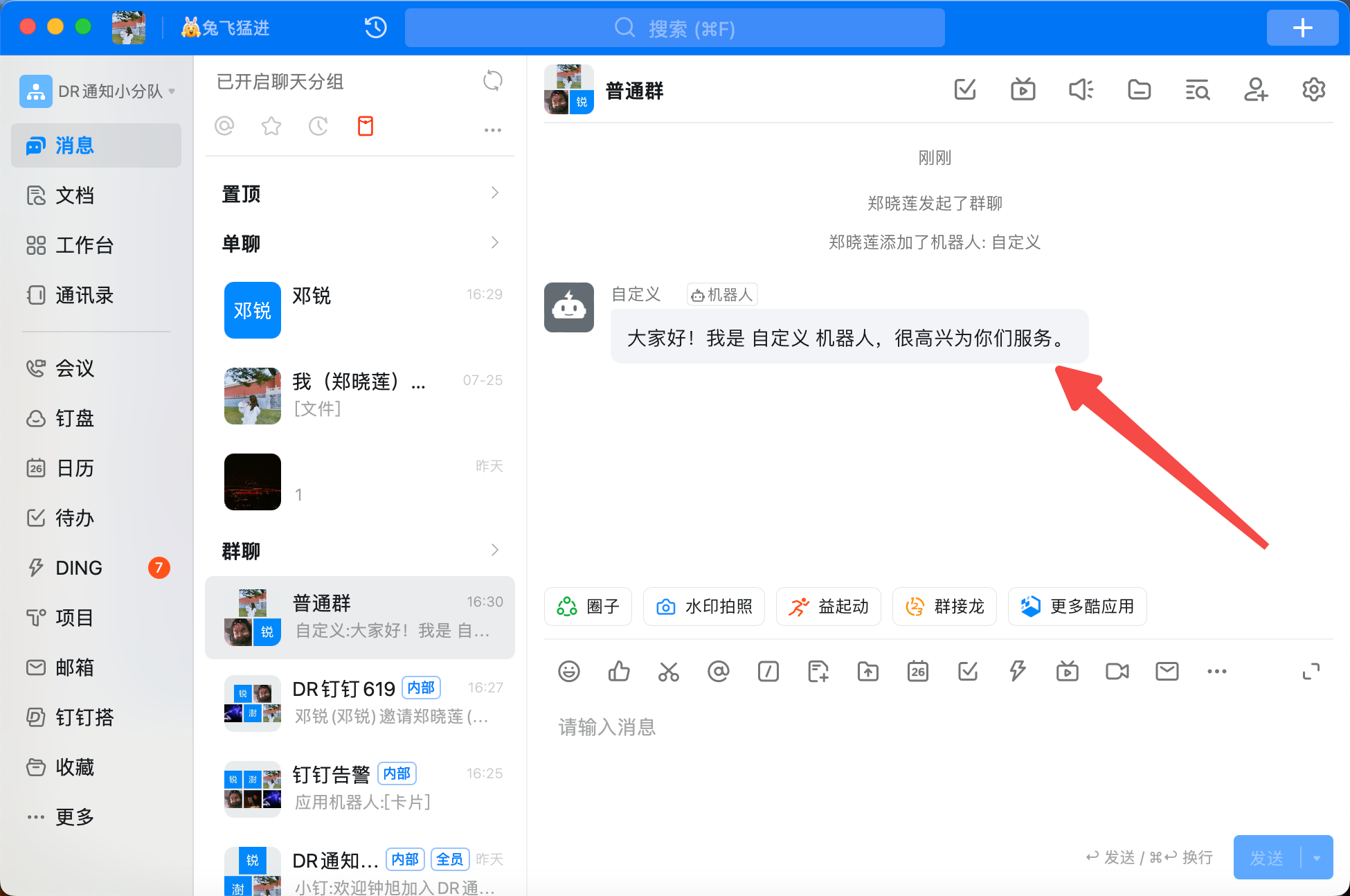The height and width of the screenshot is (896, 1350).
Task: Open 待办 in the sidebar
Action: tap(96, 518)
